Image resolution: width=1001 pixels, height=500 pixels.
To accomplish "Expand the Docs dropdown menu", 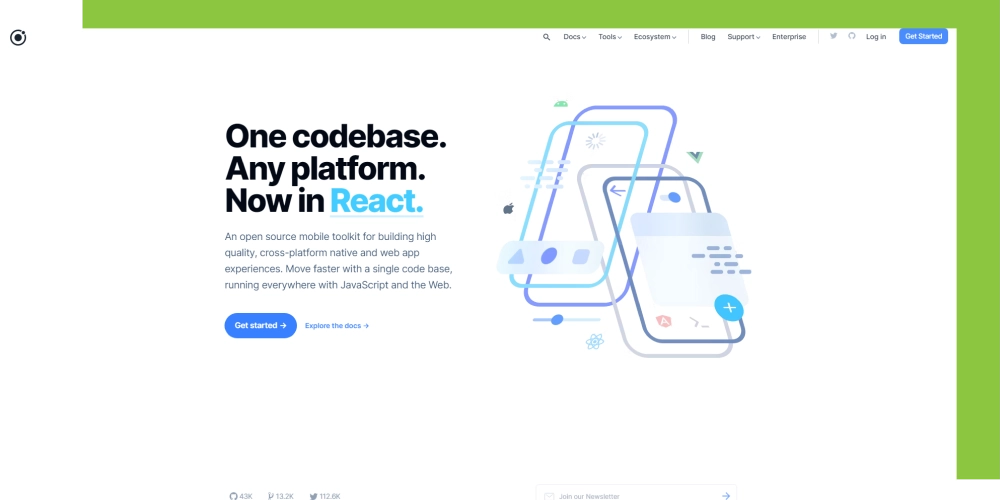I will pyautogui.click(x=574, y=37).
